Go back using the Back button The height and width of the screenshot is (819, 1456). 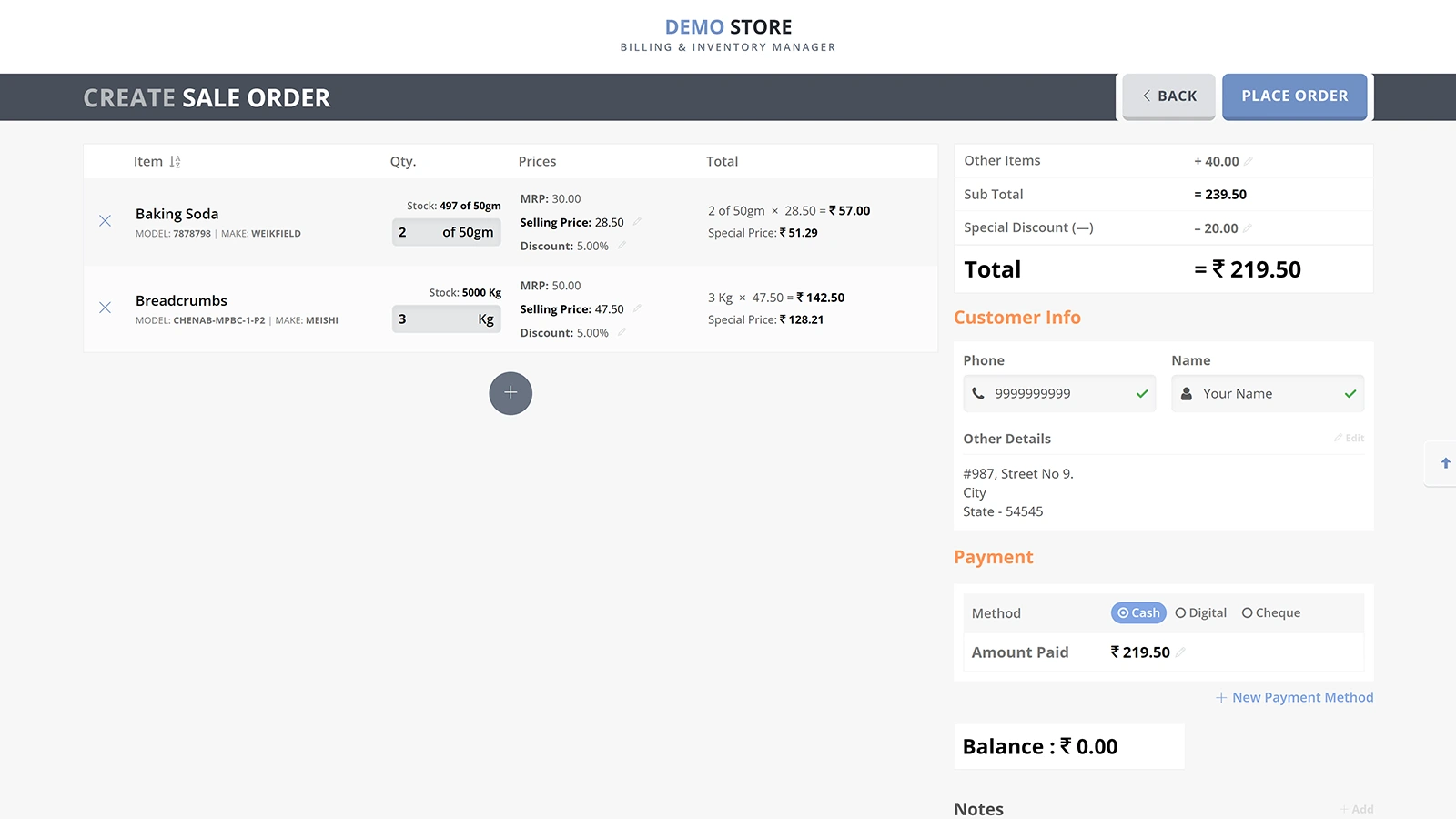1168,96
